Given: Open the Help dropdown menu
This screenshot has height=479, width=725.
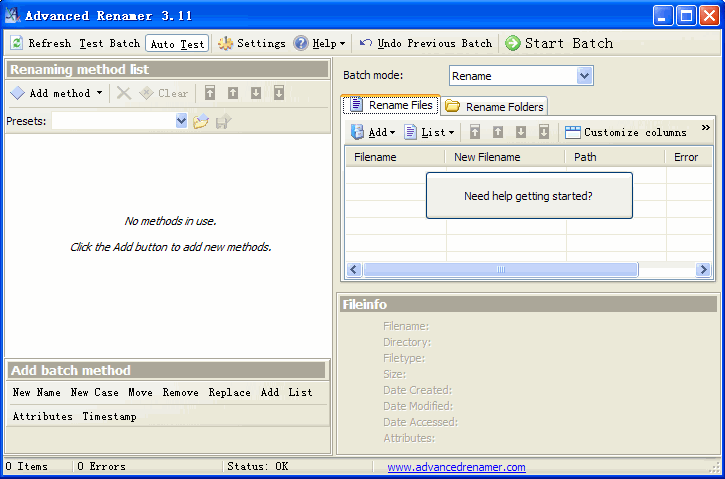Looking at the screenshot, I should [x=319, y=43].
